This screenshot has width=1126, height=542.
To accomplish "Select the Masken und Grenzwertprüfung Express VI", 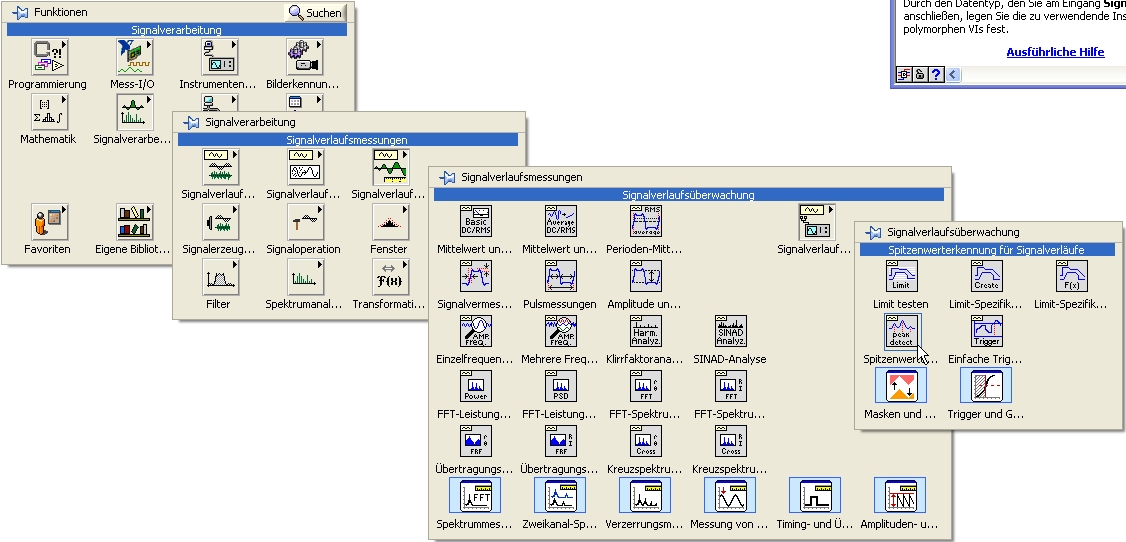I will (x=901, y=386).
